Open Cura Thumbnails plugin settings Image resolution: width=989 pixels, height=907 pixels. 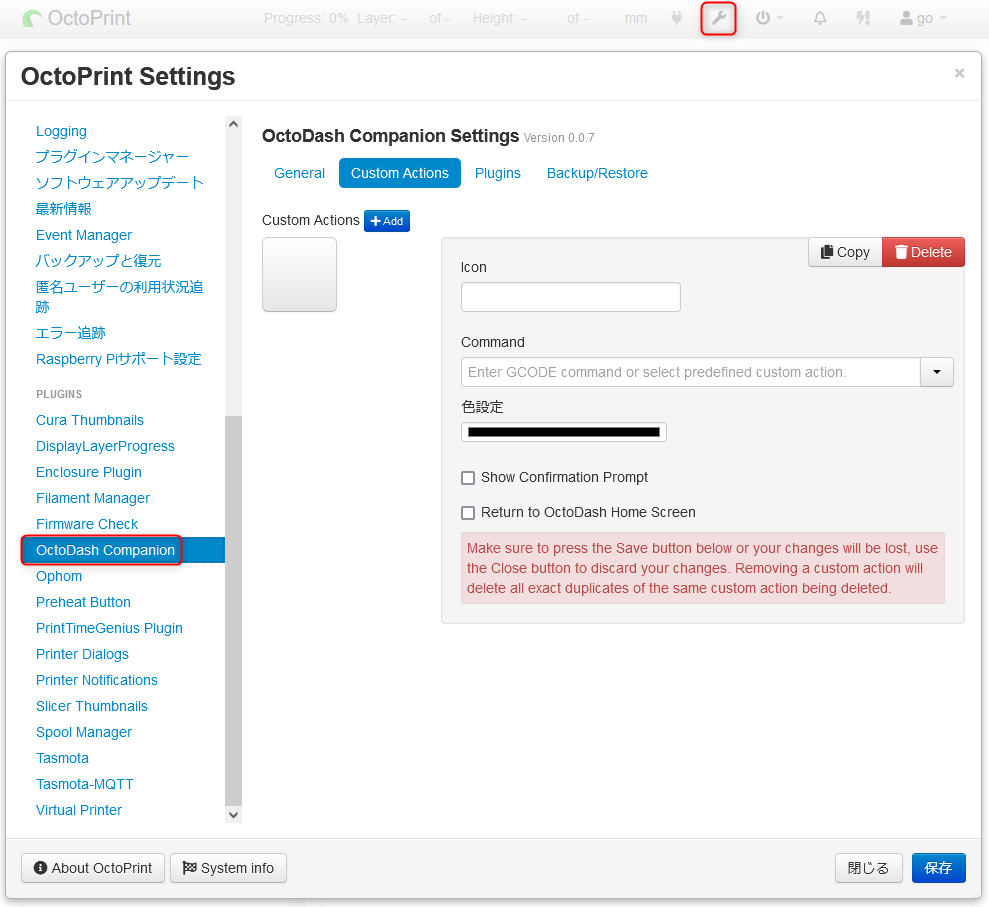(x=90, y=420)
